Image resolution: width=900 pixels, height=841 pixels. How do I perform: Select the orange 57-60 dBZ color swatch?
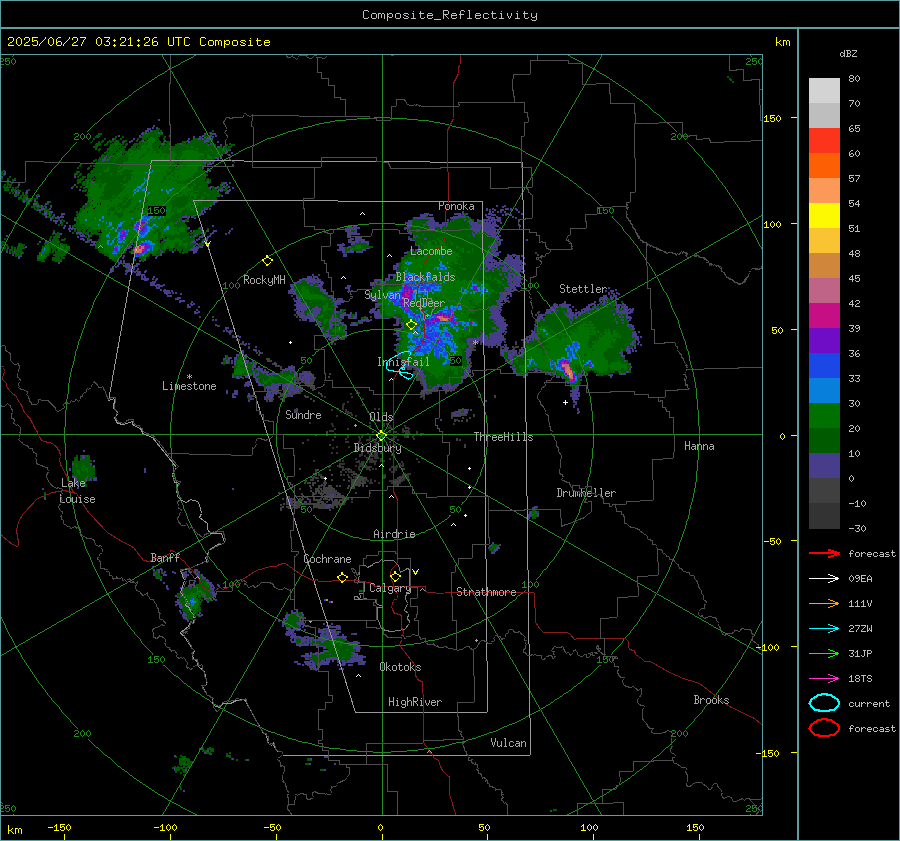pos(824,166)
